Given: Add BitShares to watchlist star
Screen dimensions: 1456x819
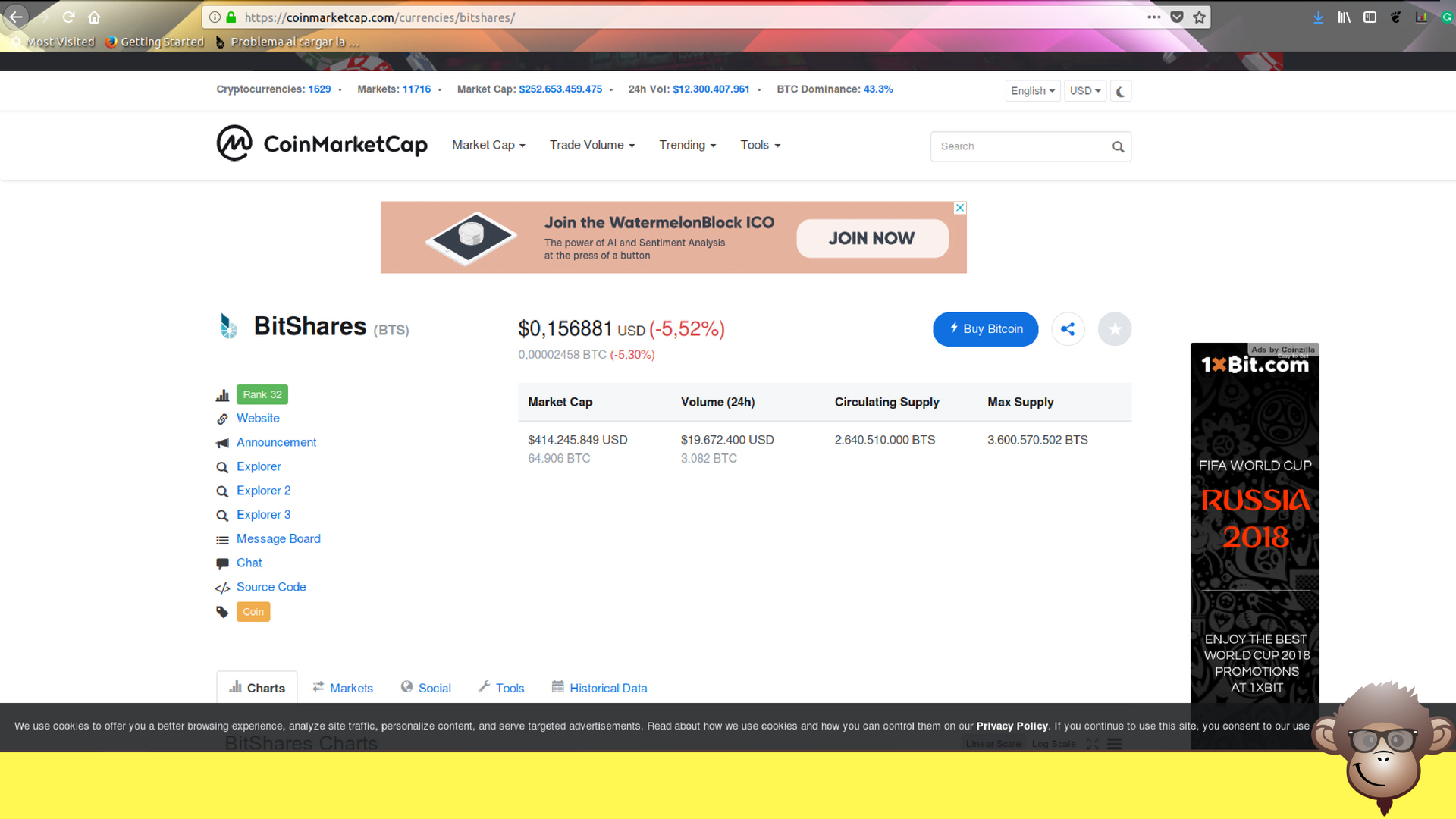Looking at the screenshot, I should tap(1114, 329).
